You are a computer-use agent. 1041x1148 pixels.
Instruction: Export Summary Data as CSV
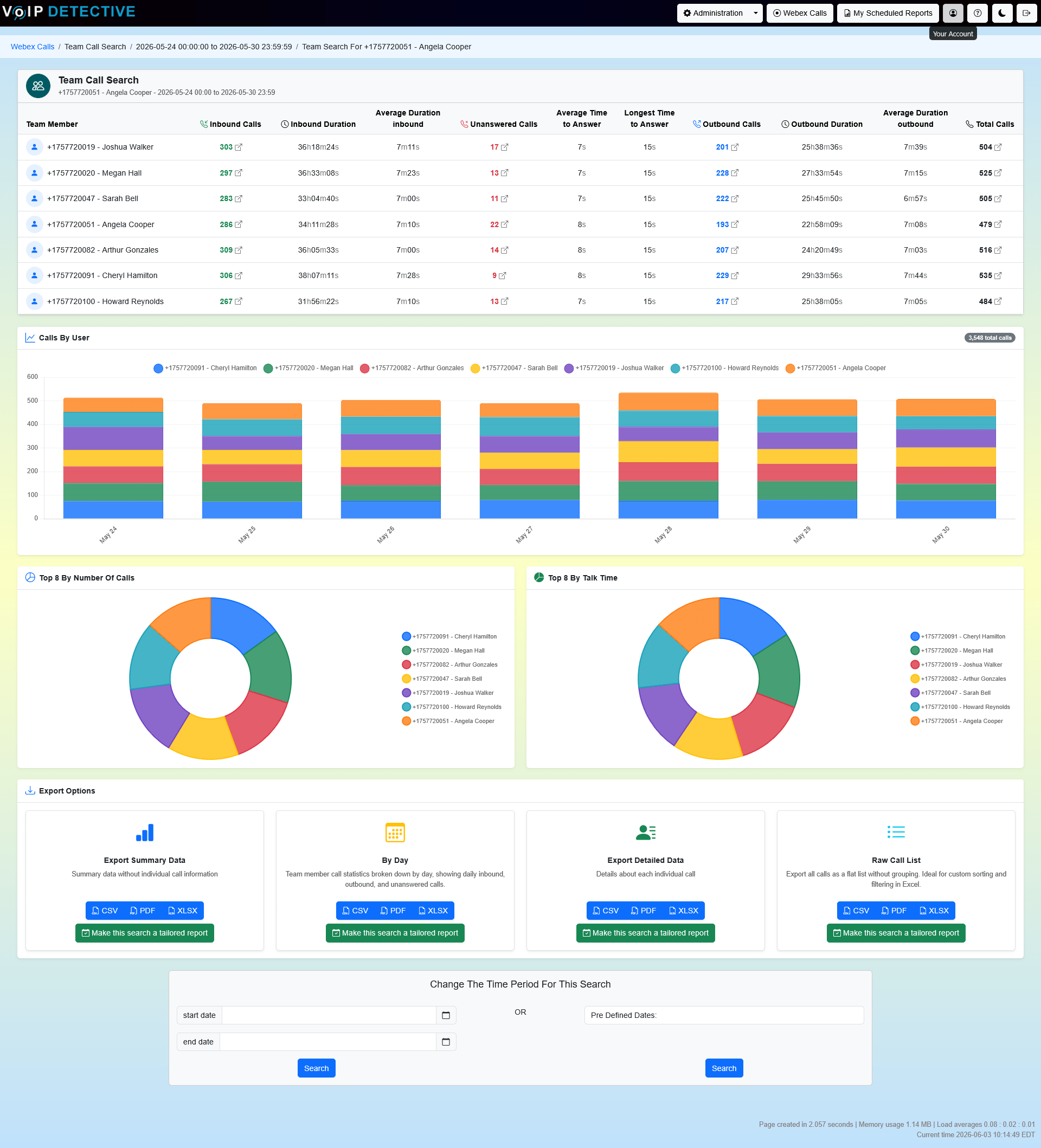point(105,911)
